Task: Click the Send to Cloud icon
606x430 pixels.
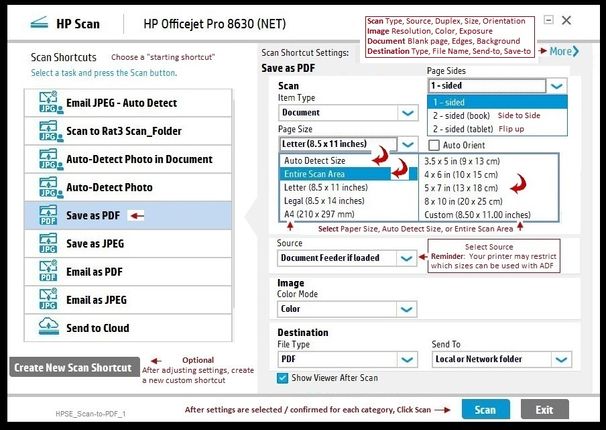Action: pos(49,326)
